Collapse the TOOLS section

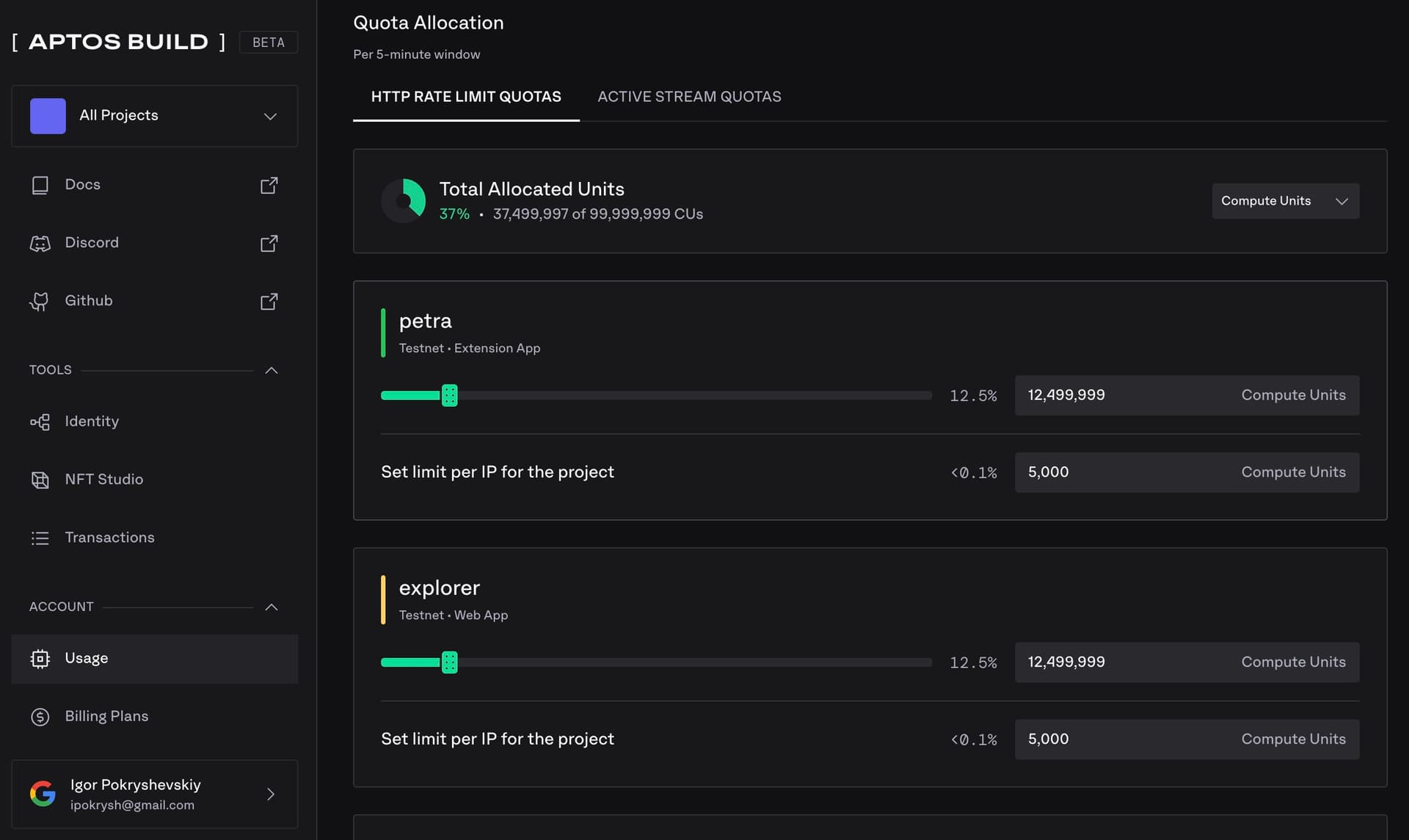click(x=272, y=370)
